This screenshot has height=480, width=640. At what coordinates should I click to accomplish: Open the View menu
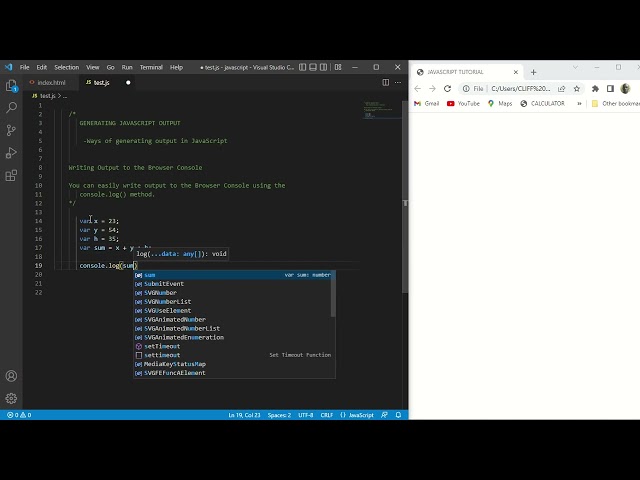pyautogui.click(x=93, y=67)
